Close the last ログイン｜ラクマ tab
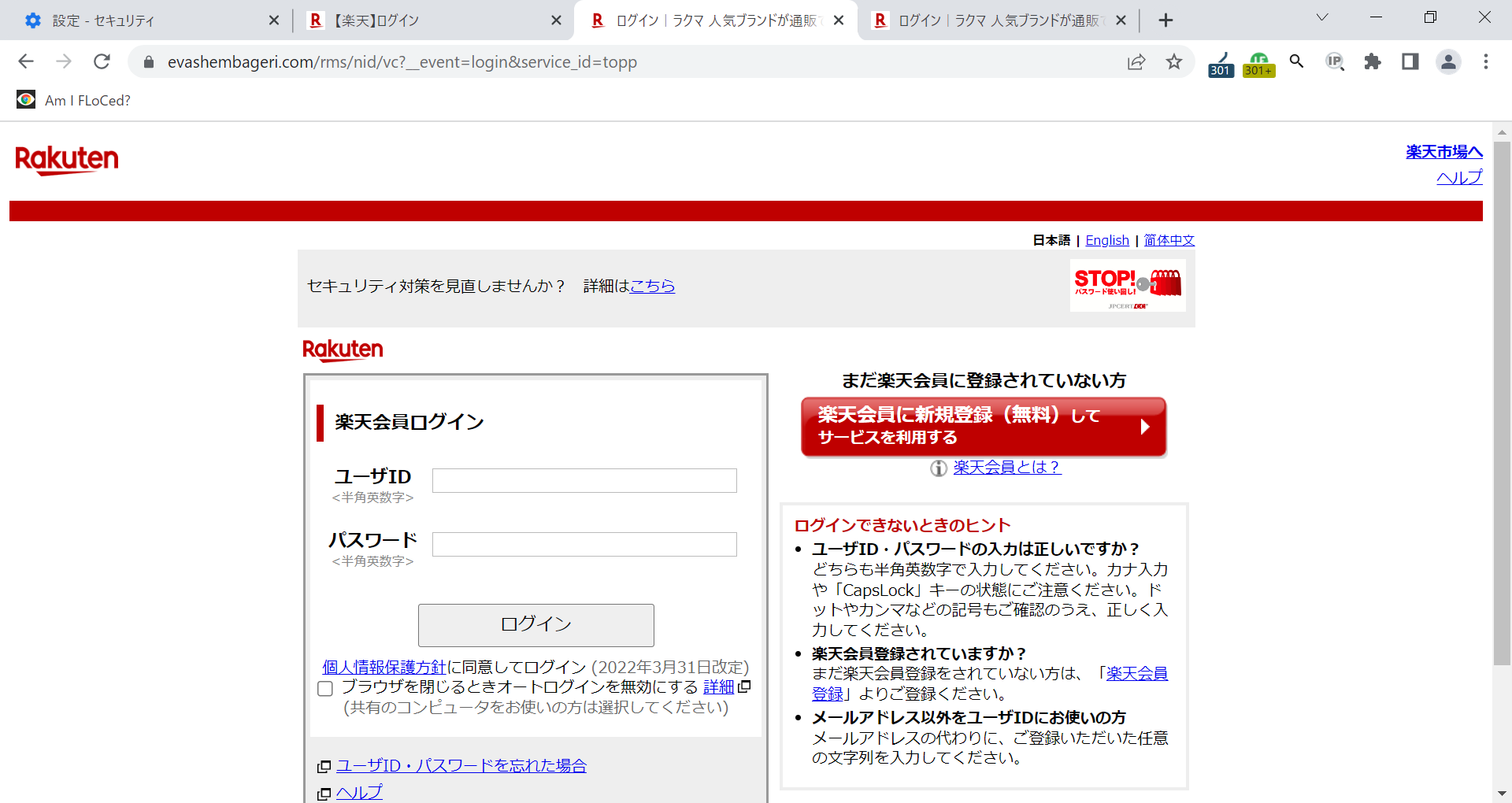The image size is (1512, 803). 1121,20
